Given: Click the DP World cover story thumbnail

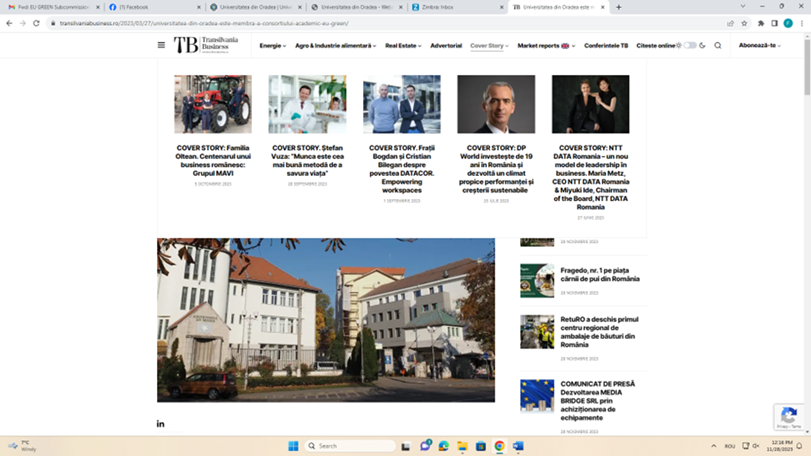Looking at the screenshot, I should [x=496, y=104].
